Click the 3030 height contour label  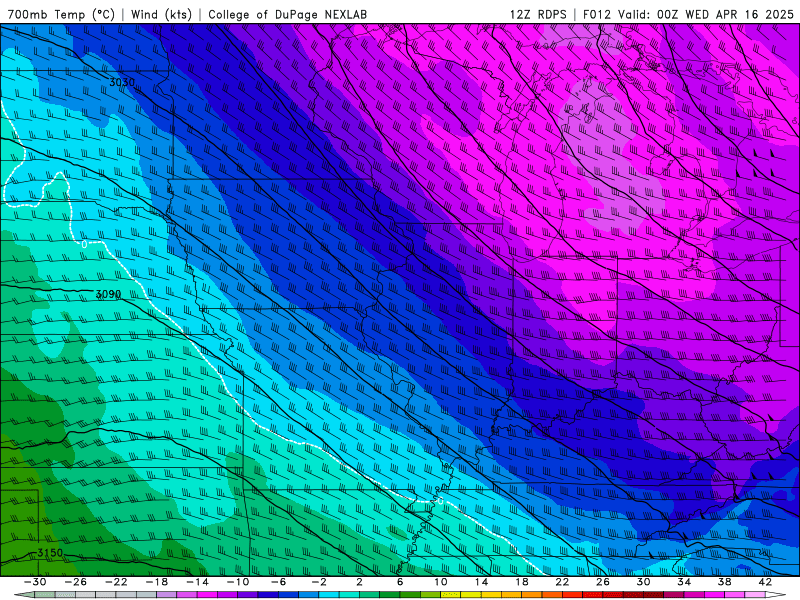click(122, 82)
